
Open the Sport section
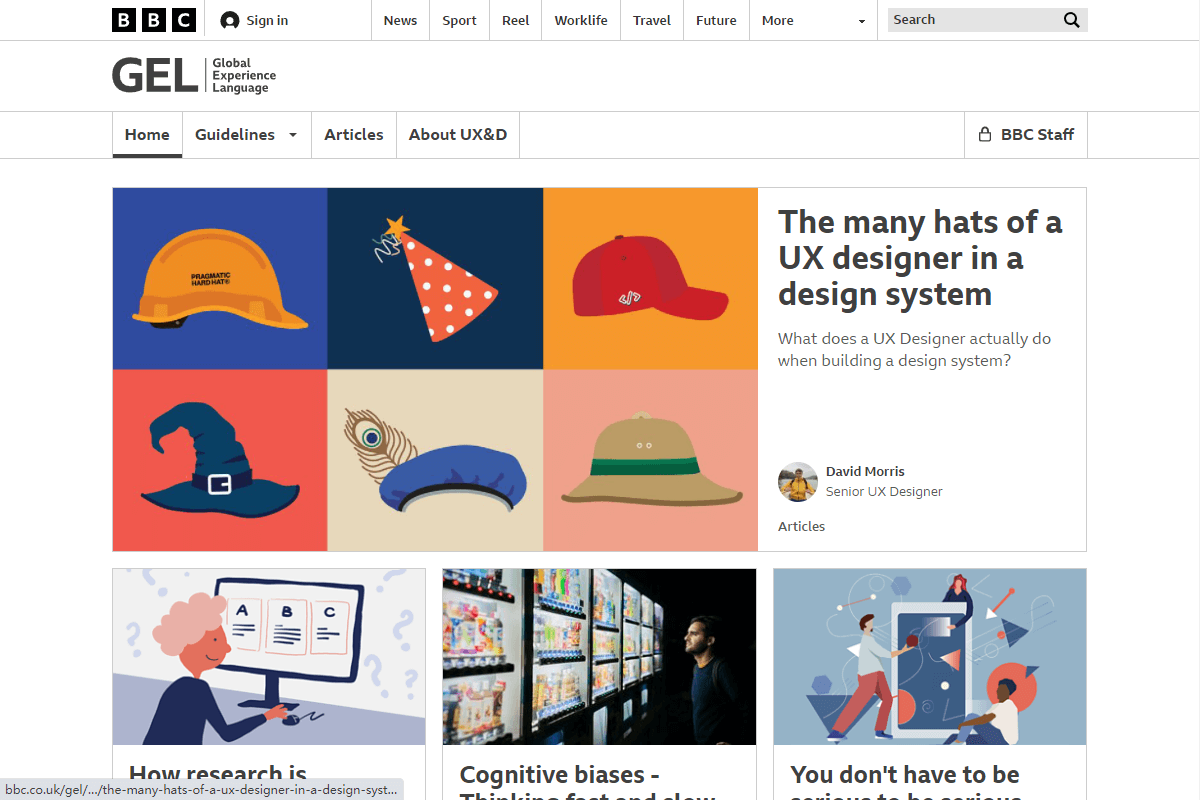click(459, 20)
